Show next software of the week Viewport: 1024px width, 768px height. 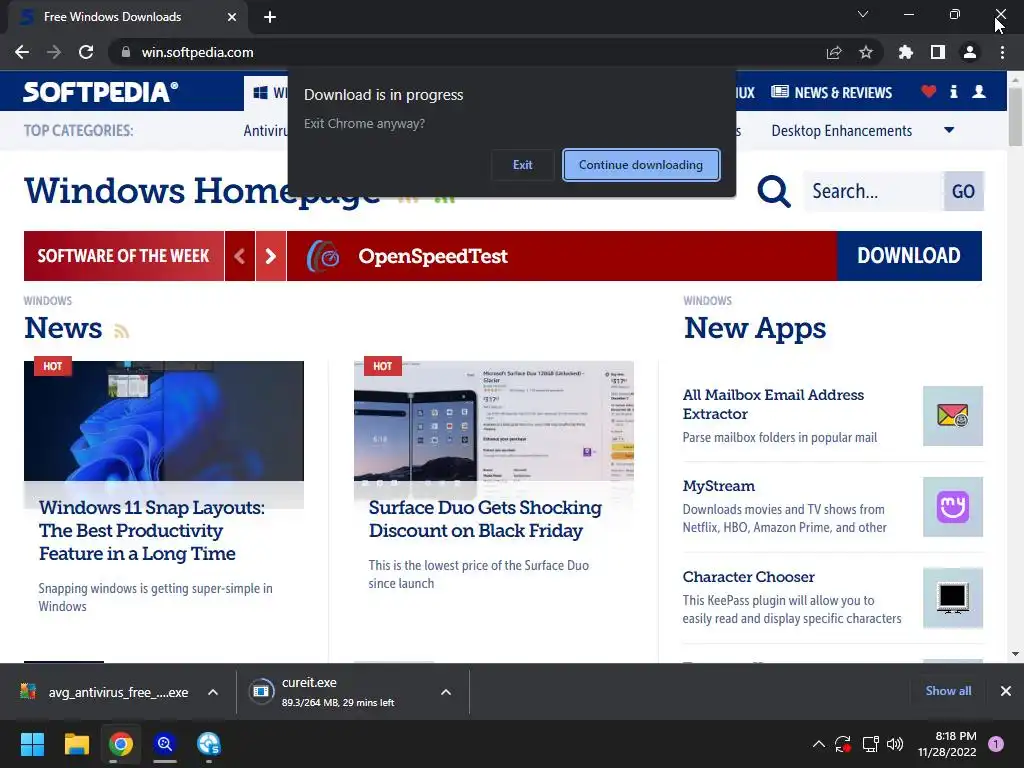(270, 256)
